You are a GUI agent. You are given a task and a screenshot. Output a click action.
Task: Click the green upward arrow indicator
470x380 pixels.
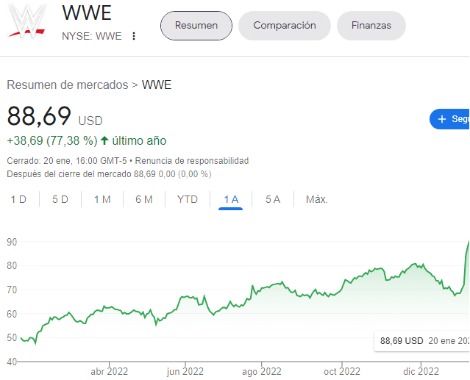point(104,141)
